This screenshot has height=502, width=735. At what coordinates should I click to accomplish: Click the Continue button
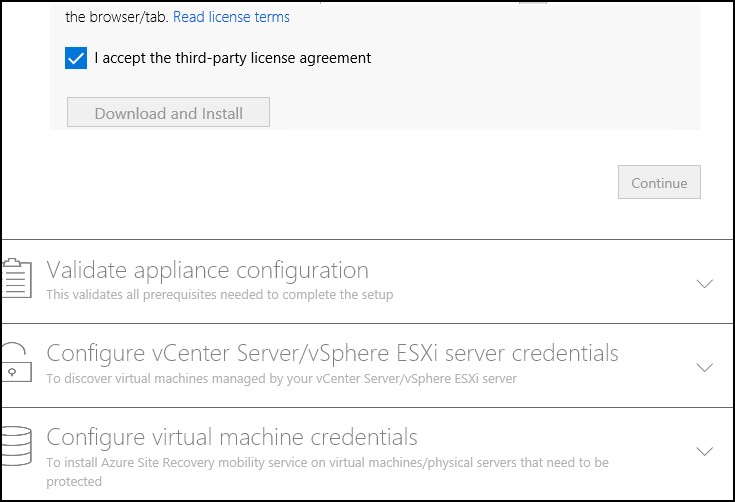click(659, 182)
